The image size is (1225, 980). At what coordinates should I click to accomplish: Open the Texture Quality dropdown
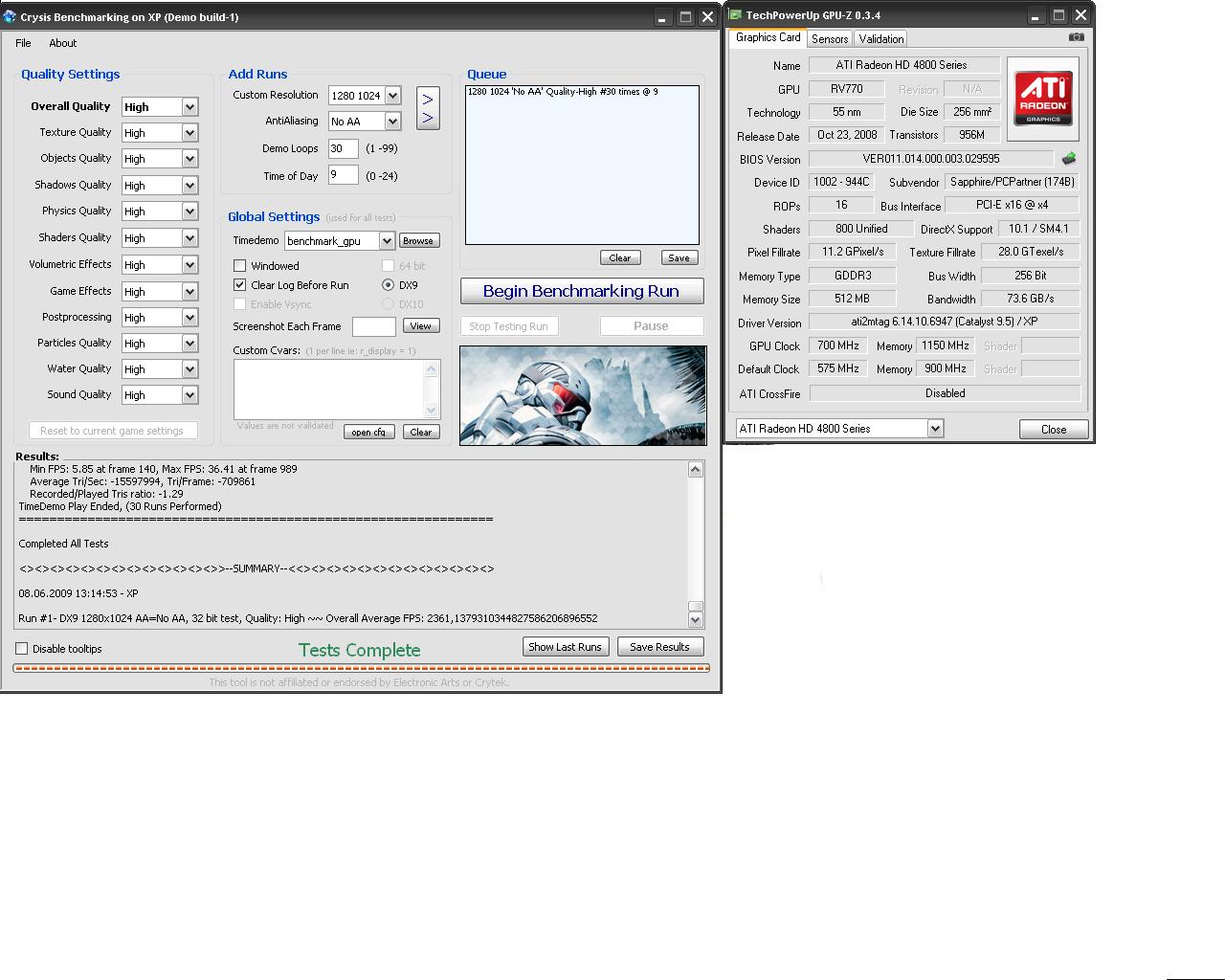(189, 133)
